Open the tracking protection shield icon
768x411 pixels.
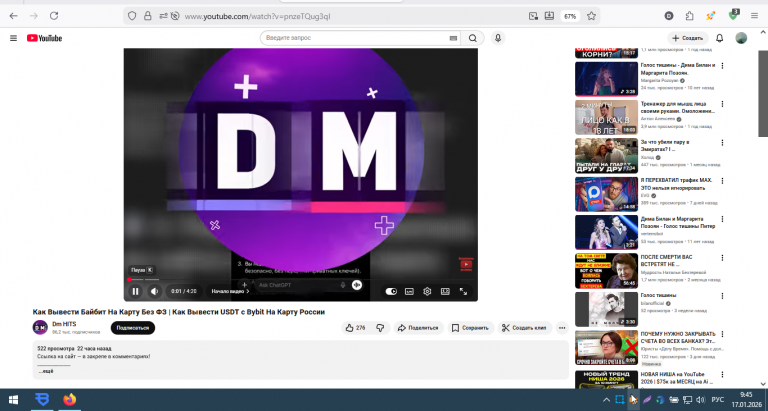(132, 16)
